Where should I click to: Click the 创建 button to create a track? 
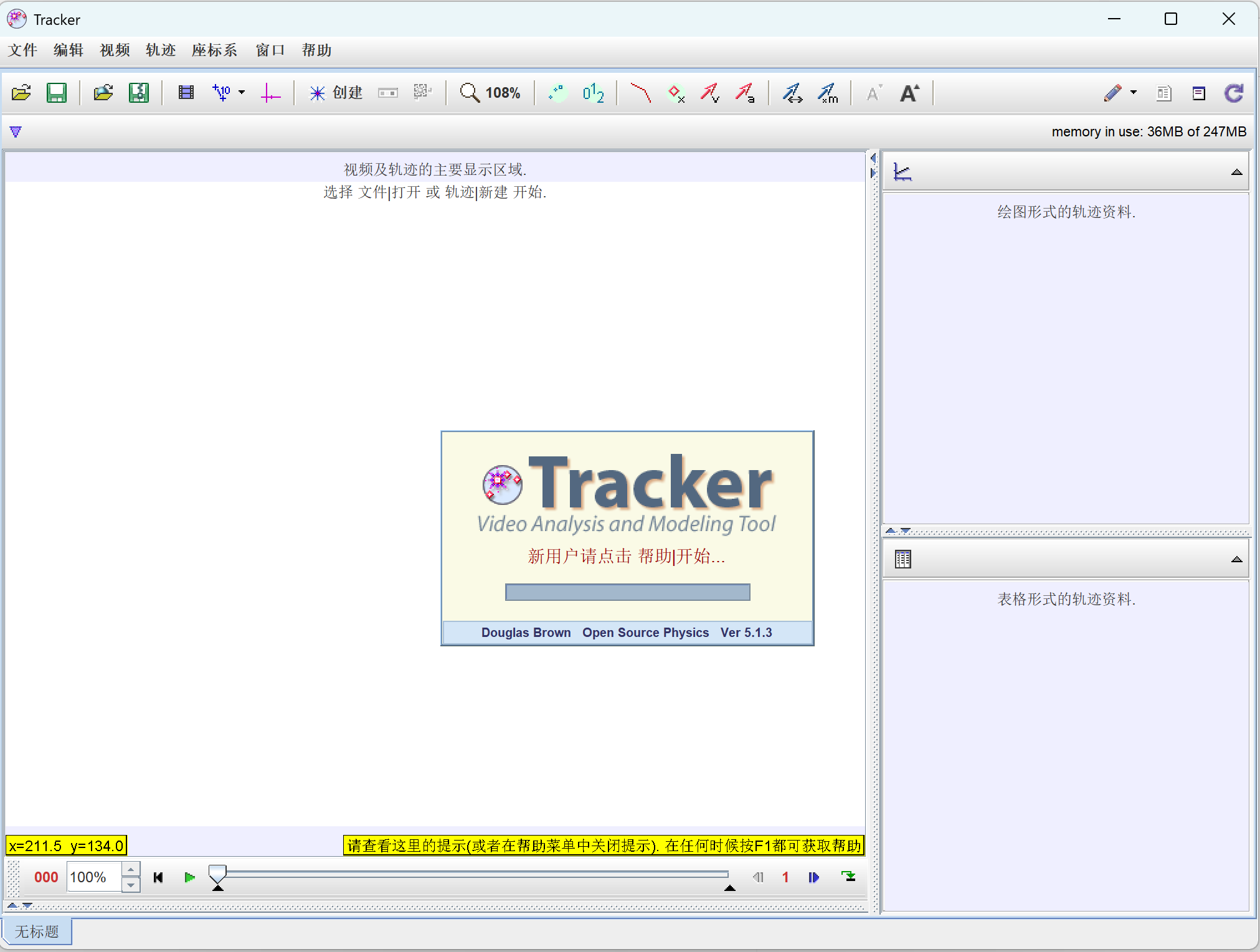pyautogui.click(x=336, y=92)
